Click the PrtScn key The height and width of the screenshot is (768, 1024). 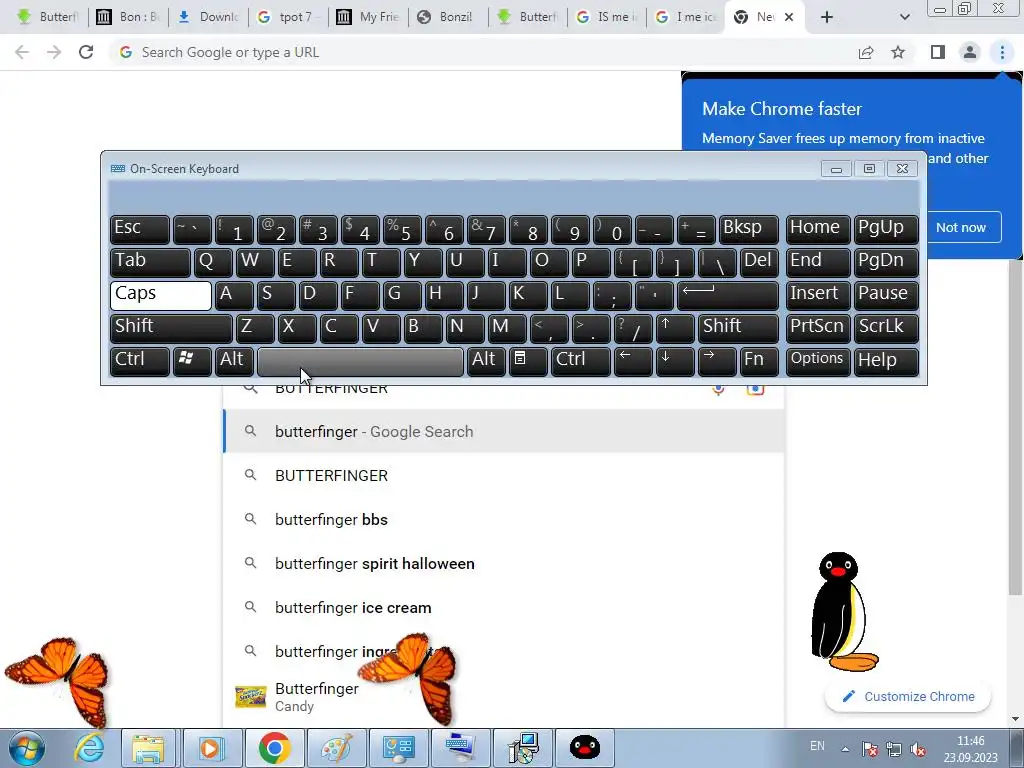[x=817, y=328]
